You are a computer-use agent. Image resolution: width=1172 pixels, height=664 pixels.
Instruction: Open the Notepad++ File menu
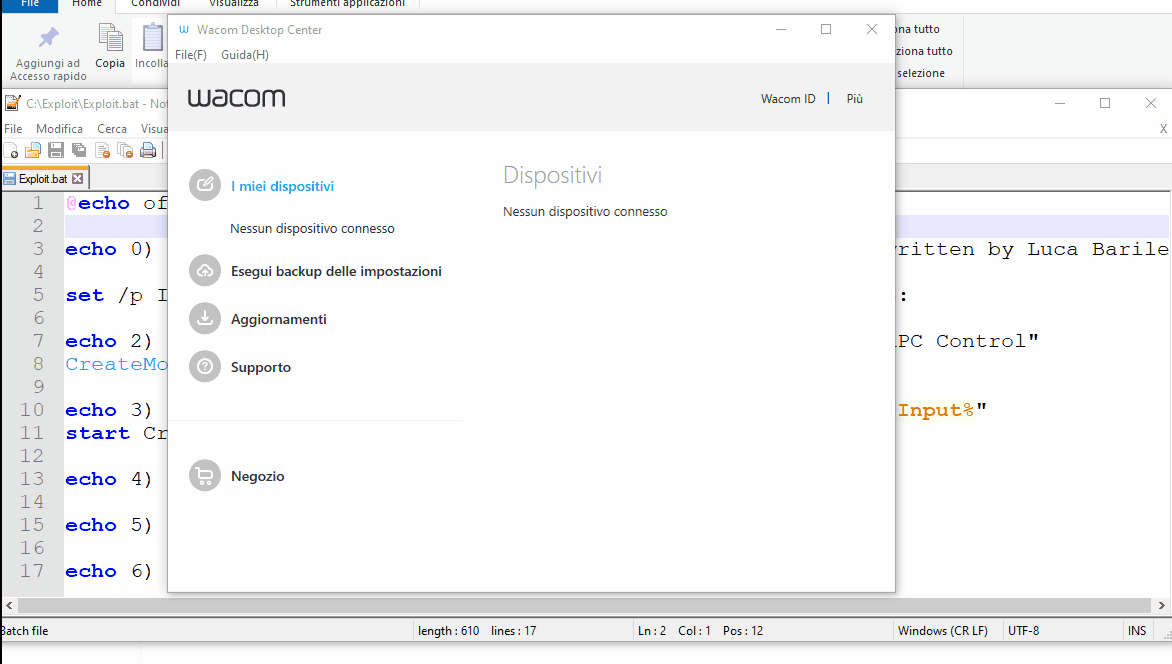pyautogui.click(x=13, y=129)
